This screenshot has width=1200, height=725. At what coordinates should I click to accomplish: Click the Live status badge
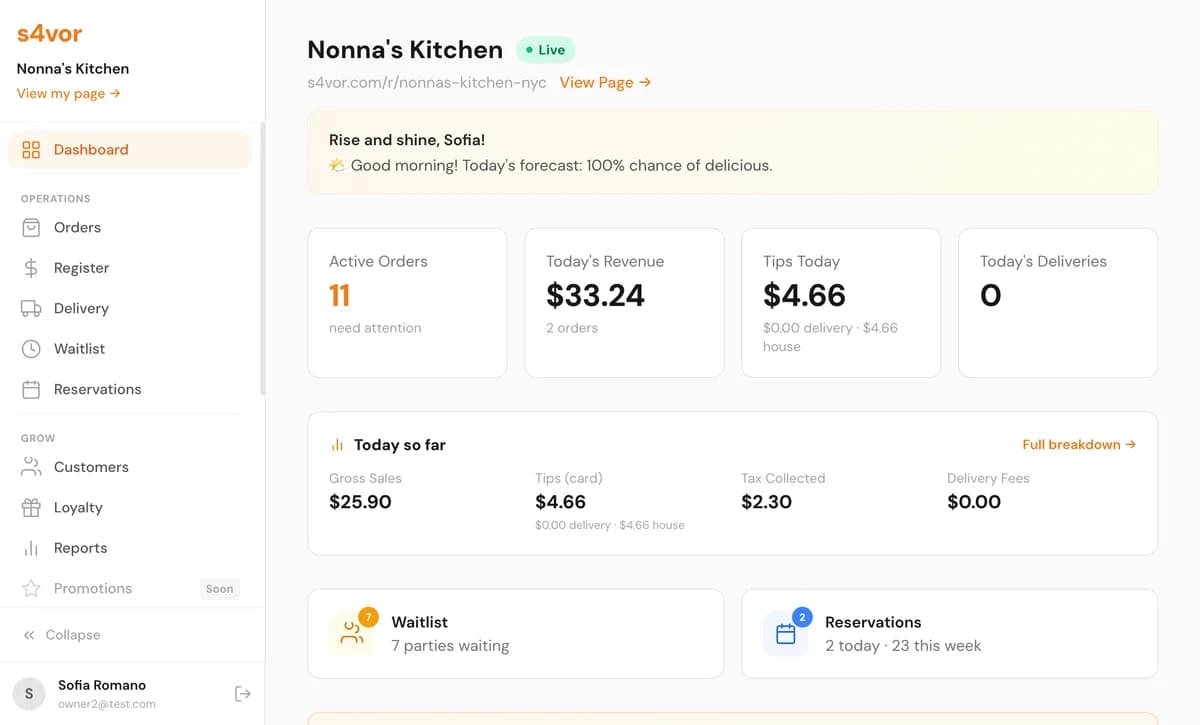pyautogui.click(x=545, y=48)
